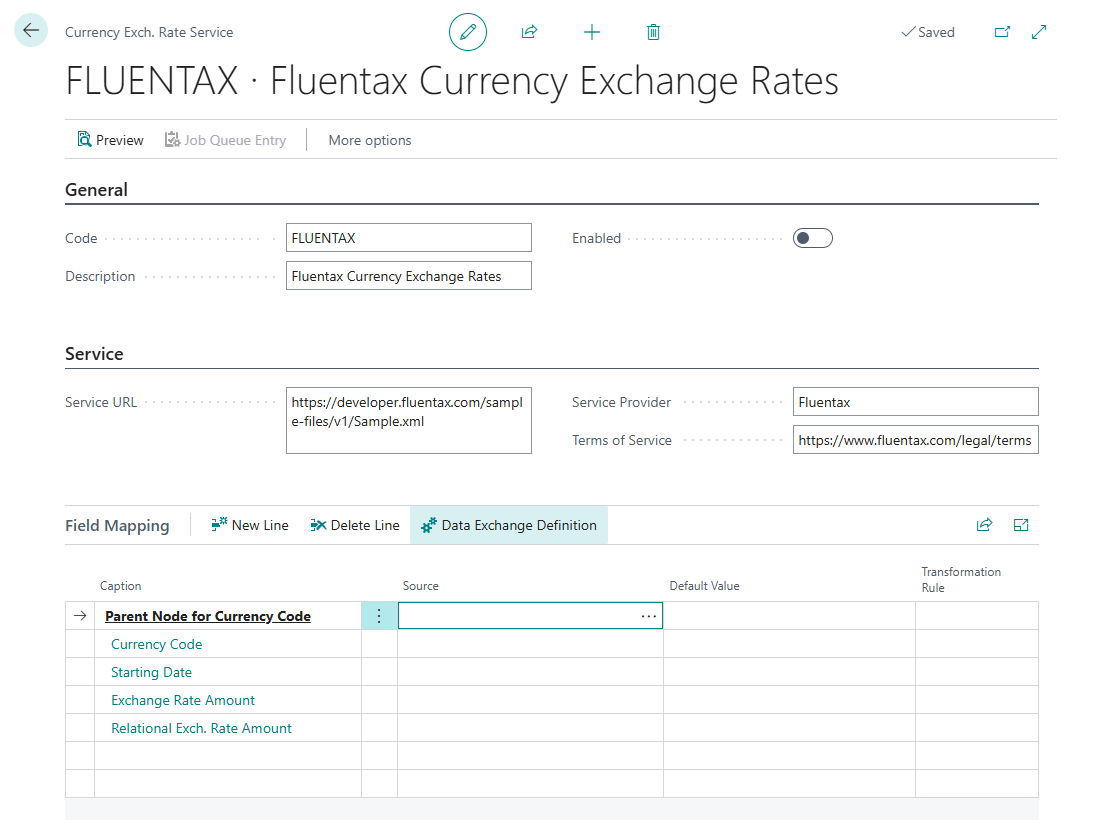Open the share icon in header
Screen dimensions: 1099x820
point(529,32)
